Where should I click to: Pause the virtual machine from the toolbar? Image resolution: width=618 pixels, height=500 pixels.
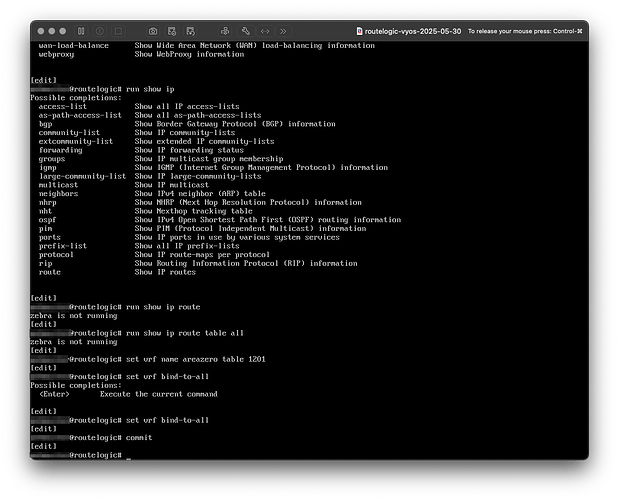click(81, 31)
